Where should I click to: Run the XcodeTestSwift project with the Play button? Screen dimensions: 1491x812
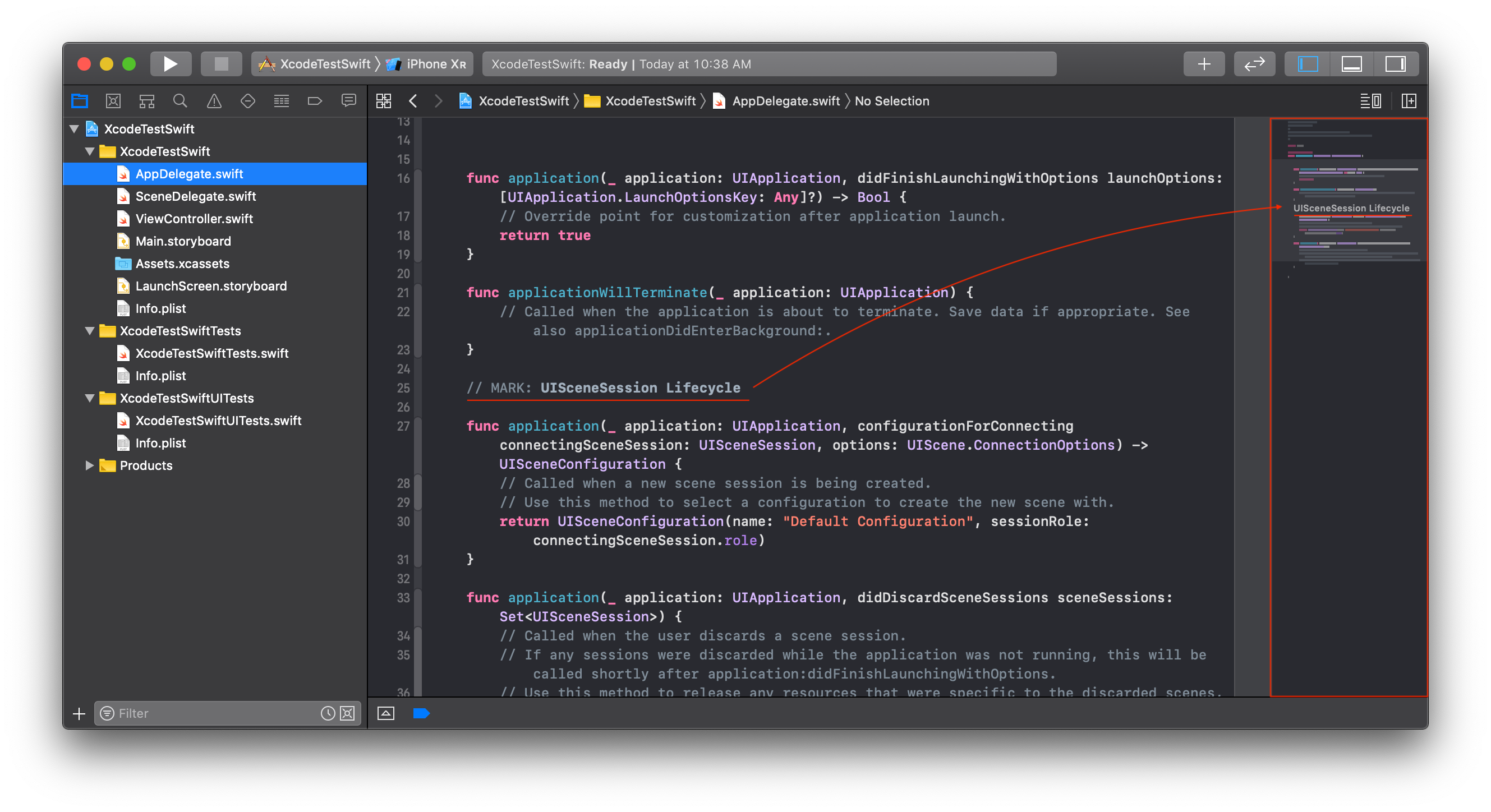(x=170, y=64)
